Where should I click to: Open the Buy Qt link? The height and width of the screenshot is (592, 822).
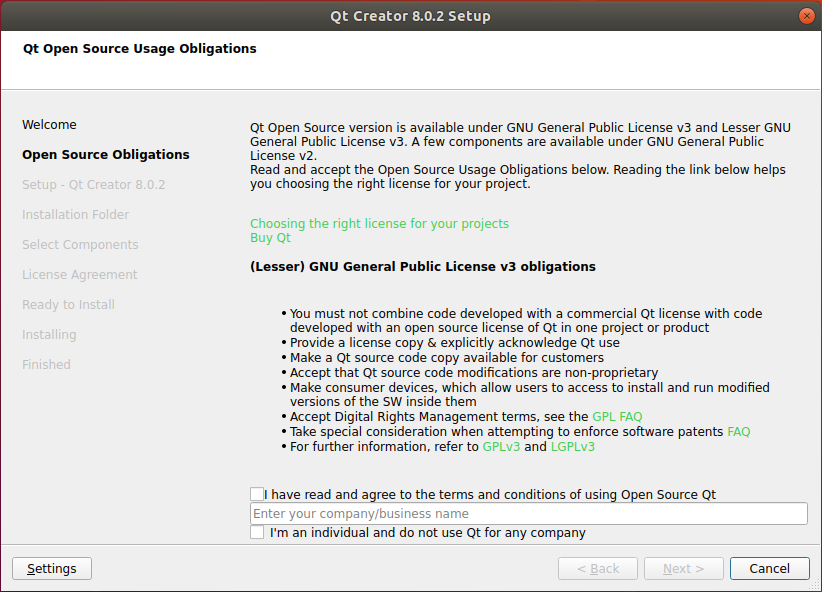tap(270, 238)
